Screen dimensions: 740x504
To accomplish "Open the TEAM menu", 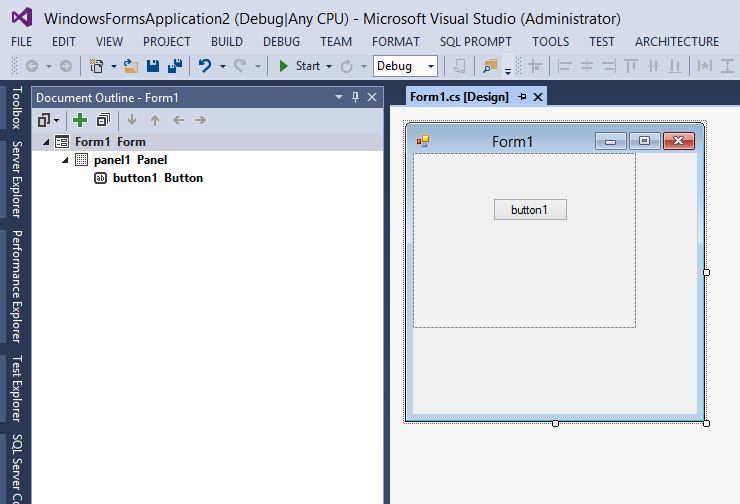I will coord(336,42).
